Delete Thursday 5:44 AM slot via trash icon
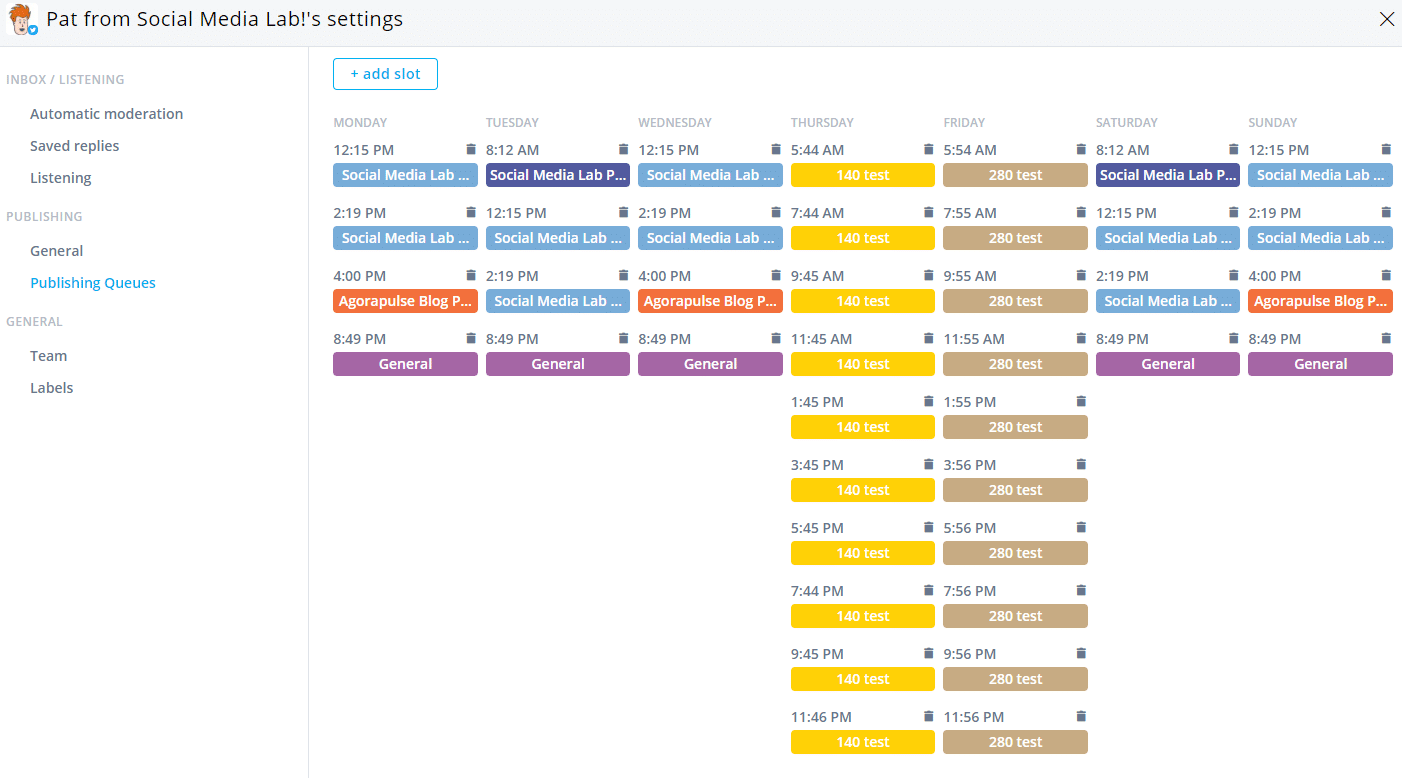Viewport: 1402px width, 778px height. (x=929, y=149)
